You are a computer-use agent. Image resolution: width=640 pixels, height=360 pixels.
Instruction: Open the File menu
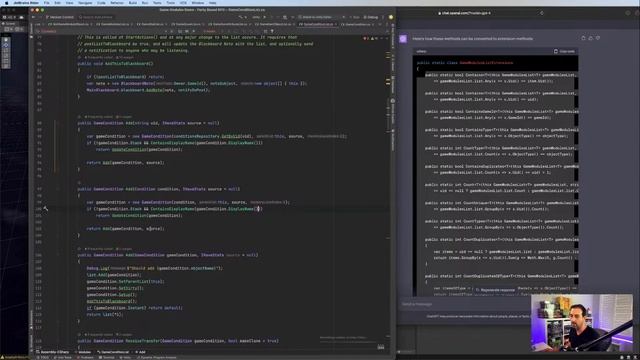pos(47,3)
